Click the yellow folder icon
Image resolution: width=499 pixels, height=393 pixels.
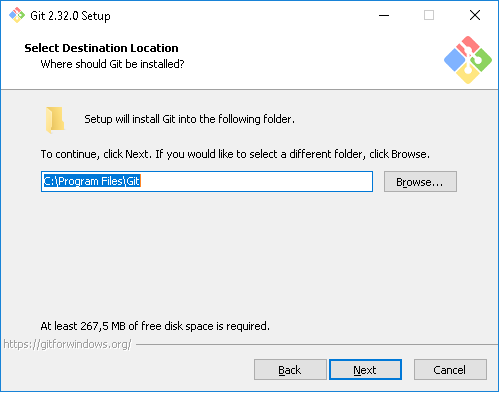(55, 120)
